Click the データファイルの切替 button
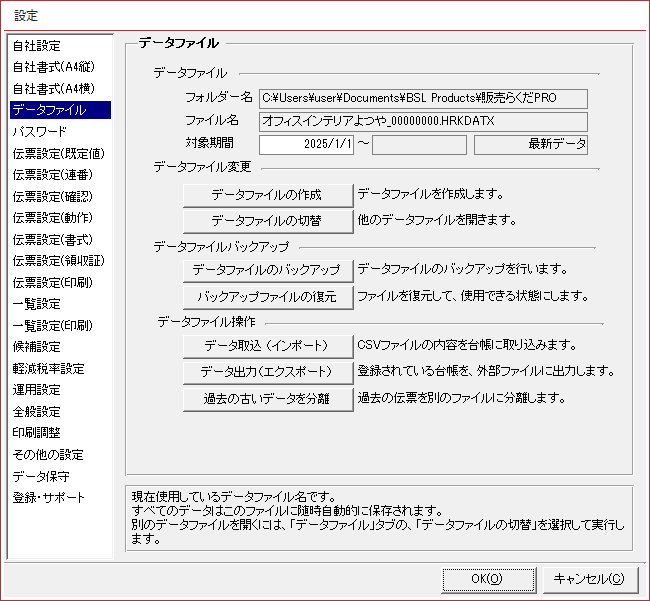The width and height of the screenshot is (650, 601). (x=267, y=220)
